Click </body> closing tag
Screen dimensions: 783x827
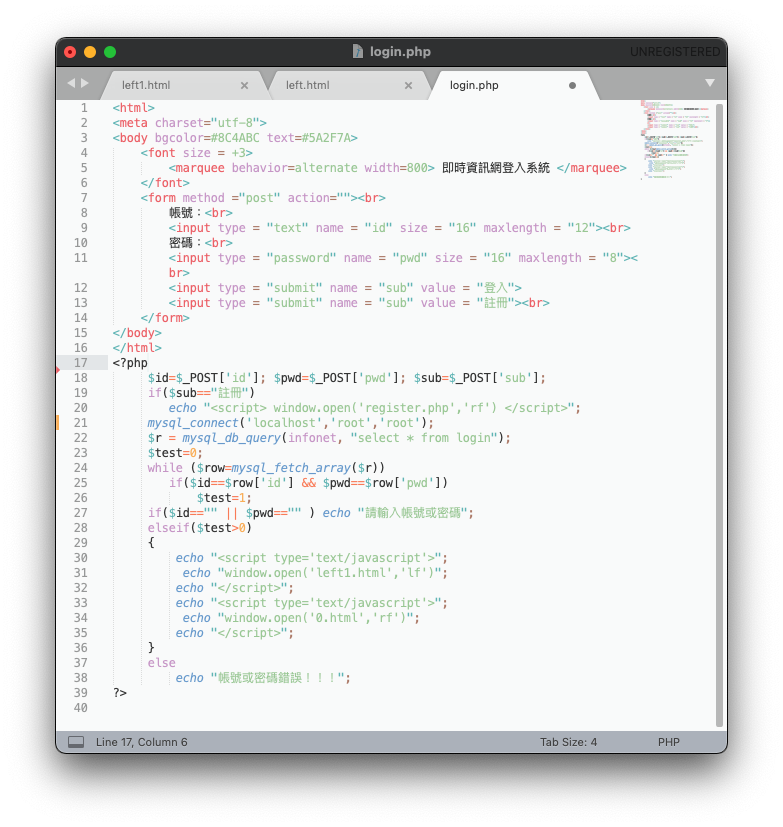[x=137, y=333]
